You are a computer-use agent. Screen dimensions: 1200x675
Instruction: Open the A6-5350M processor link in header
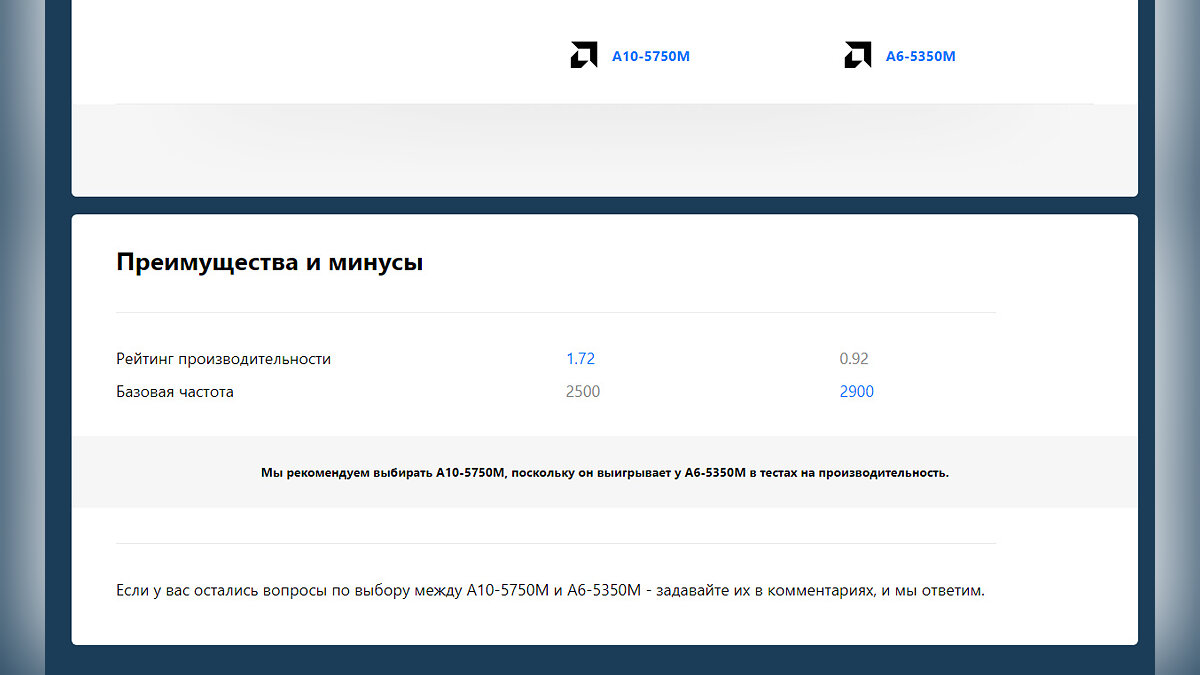[920, 57]
